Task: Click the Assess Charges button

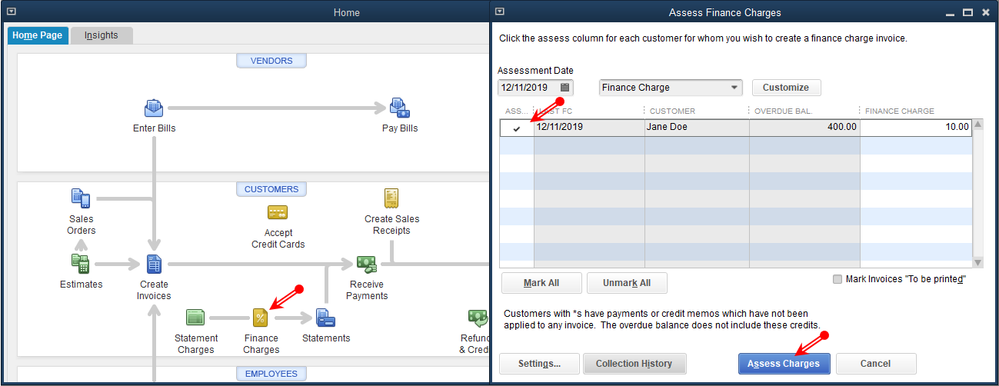Action: click(784, 364)
